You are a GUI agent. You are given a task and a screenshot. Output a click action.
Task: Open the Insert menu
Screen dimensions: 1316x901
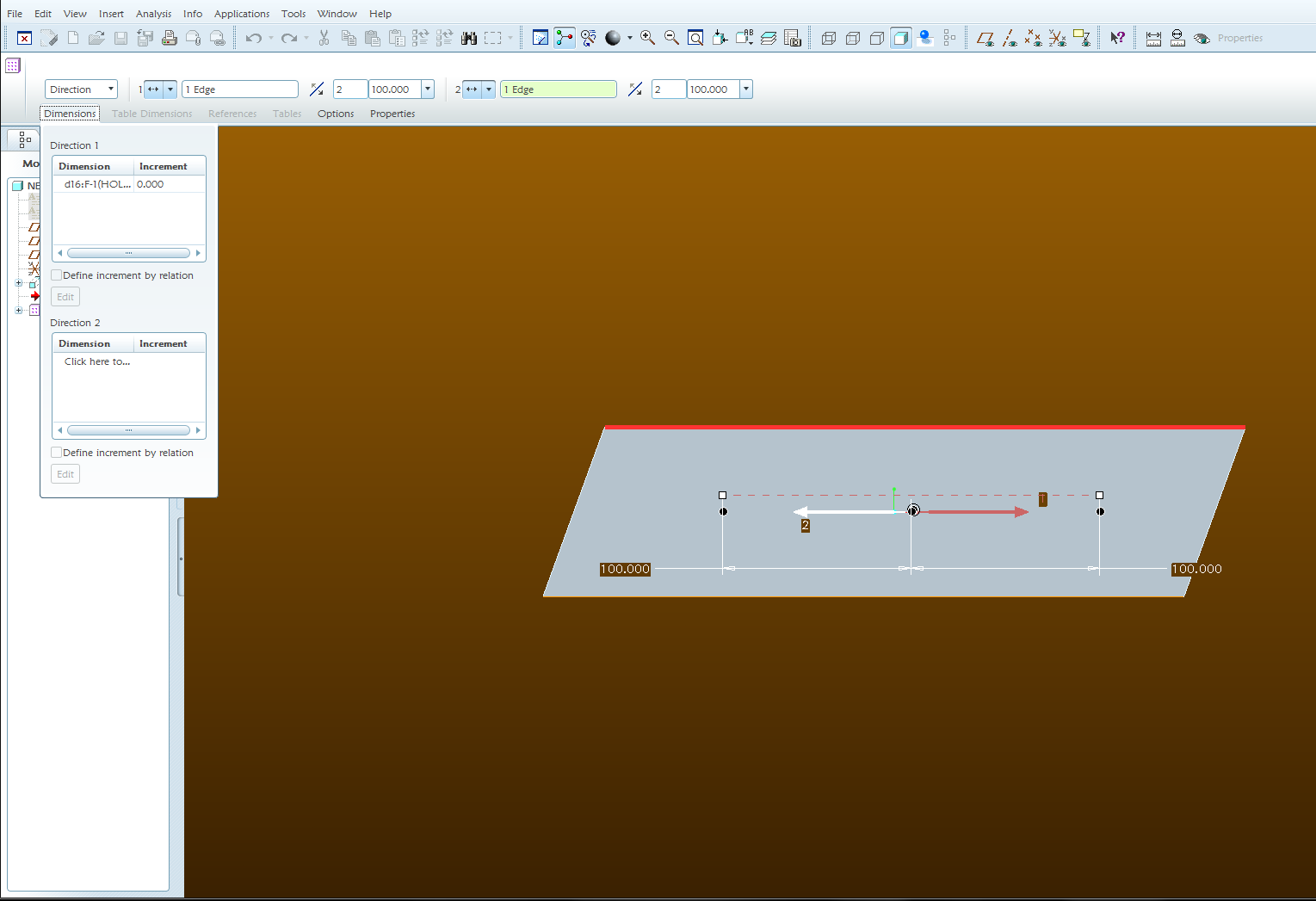click(x=111, y=14)
